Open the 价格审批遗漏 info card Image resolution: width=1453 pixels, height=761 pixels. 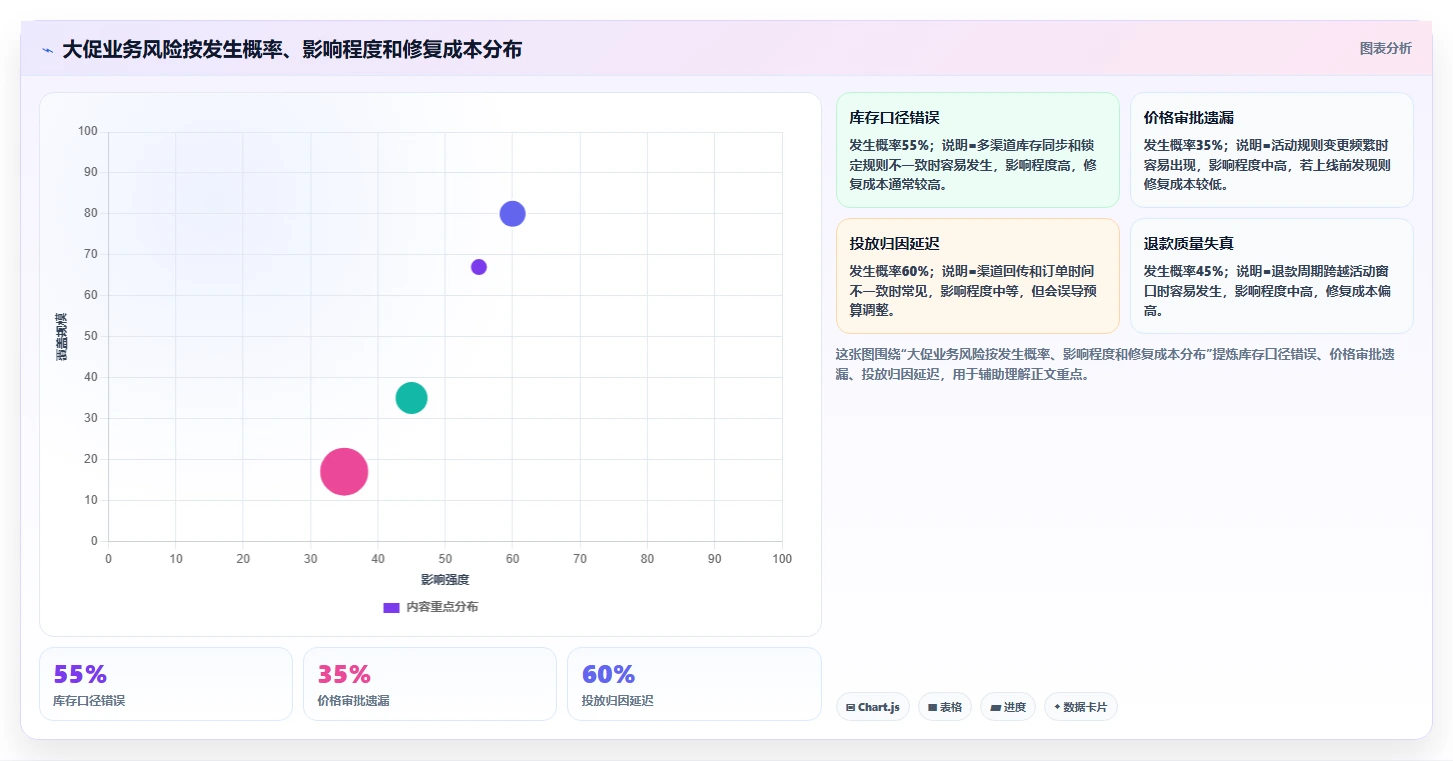[x=1272, y=150]
